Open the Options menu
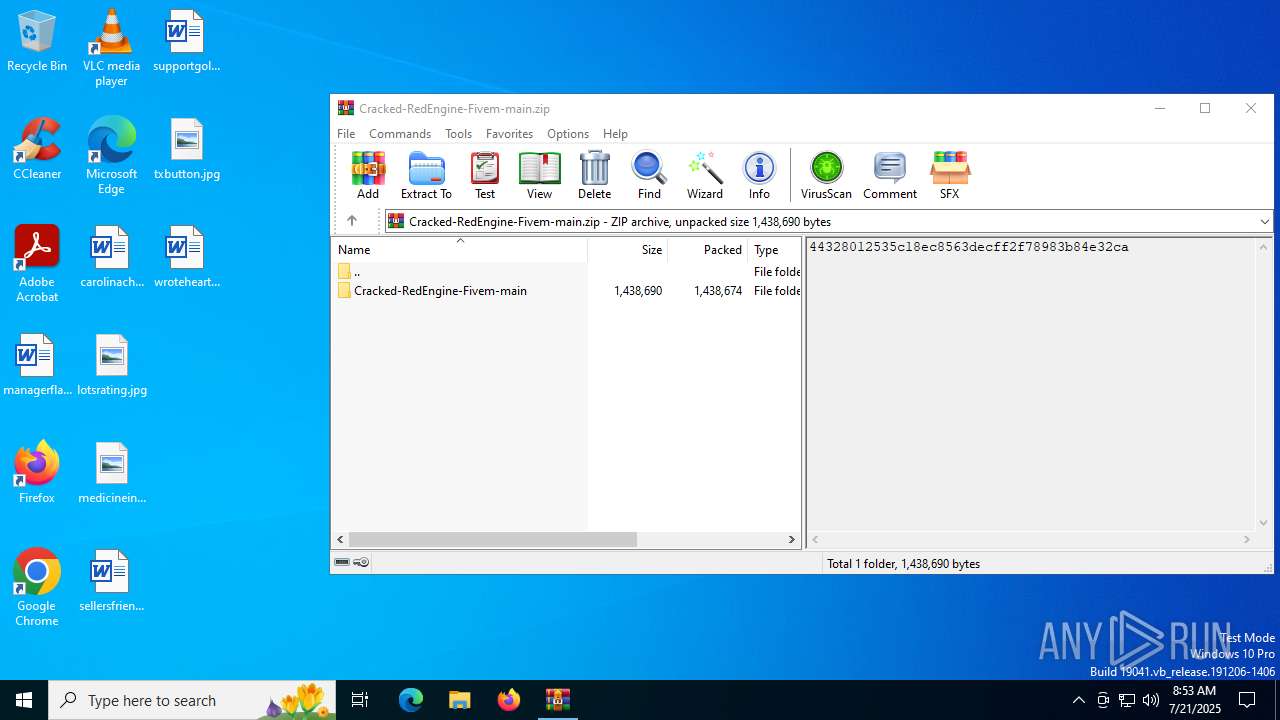1280x720 pixels. [x=568, y=134]
